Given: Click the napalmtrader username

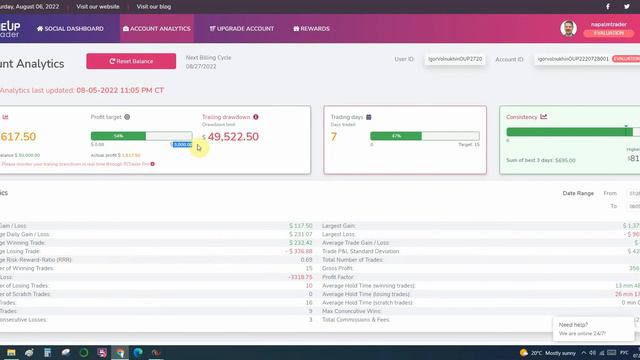Looking at the screenshot, I should 609,24.
